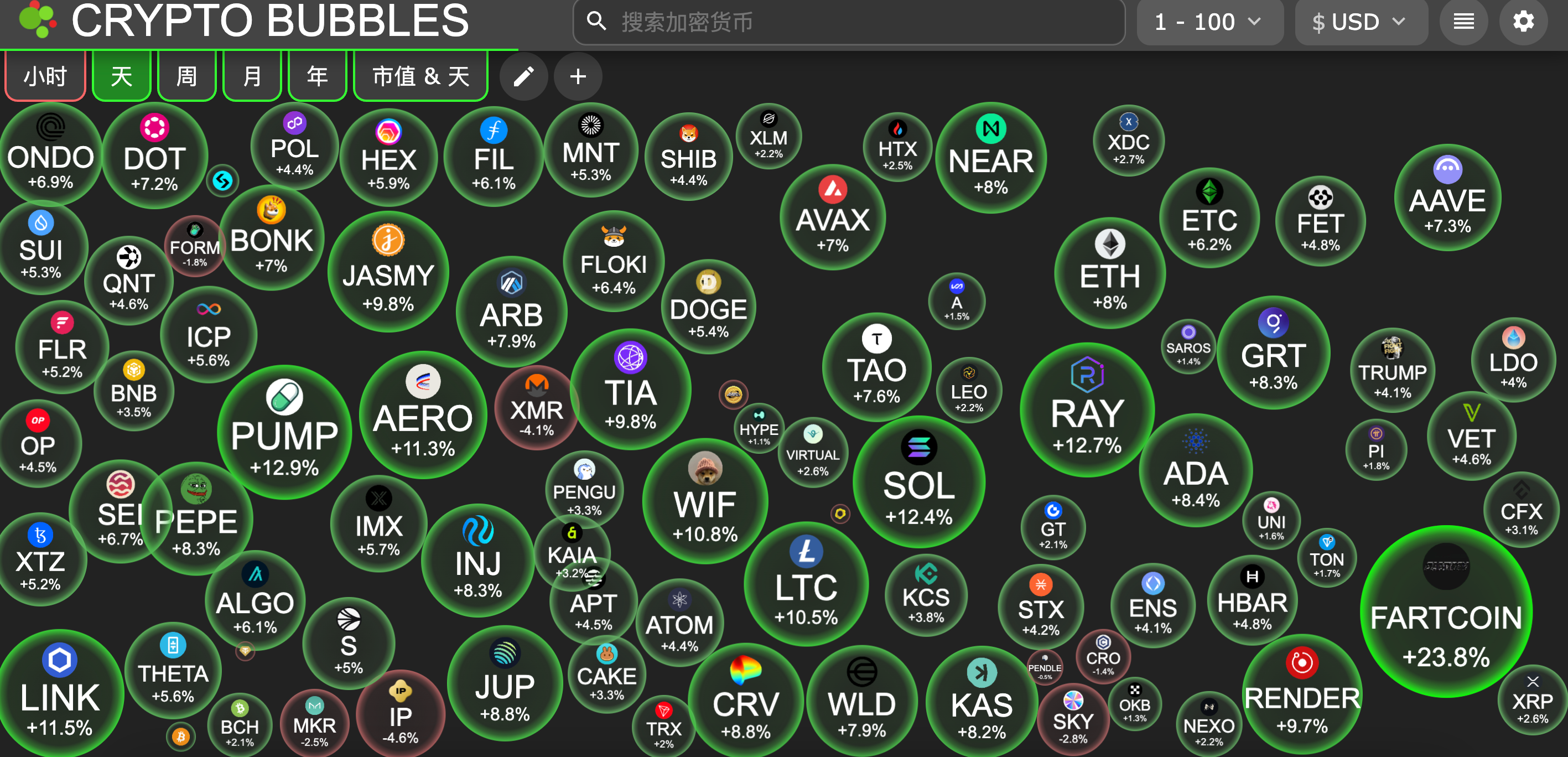Select the SHIB +4.4% bubble
The height and width of the screenshot is (757, 1568).
688,157
